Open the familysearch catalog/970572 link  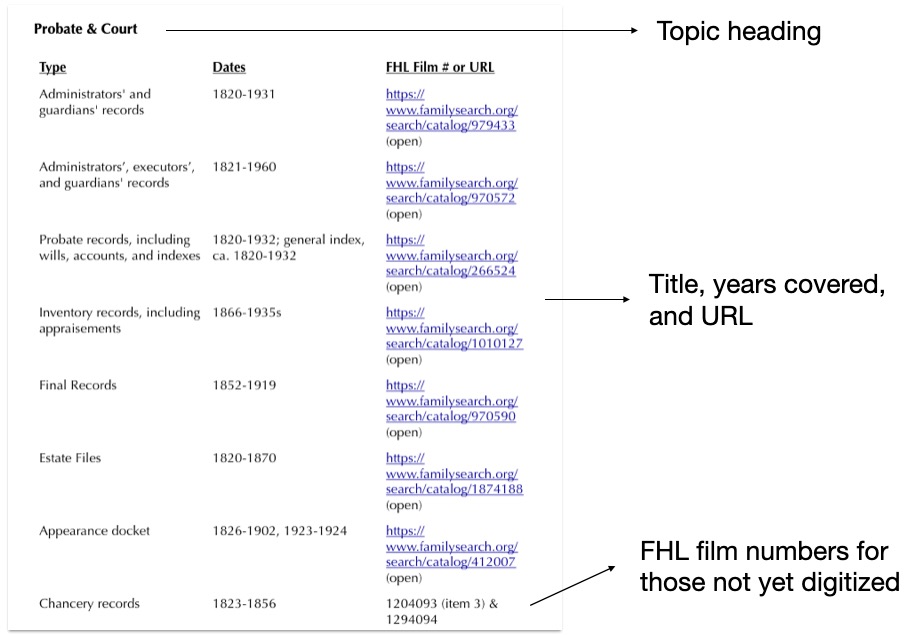pyautogui.click(x=451, y=183)
